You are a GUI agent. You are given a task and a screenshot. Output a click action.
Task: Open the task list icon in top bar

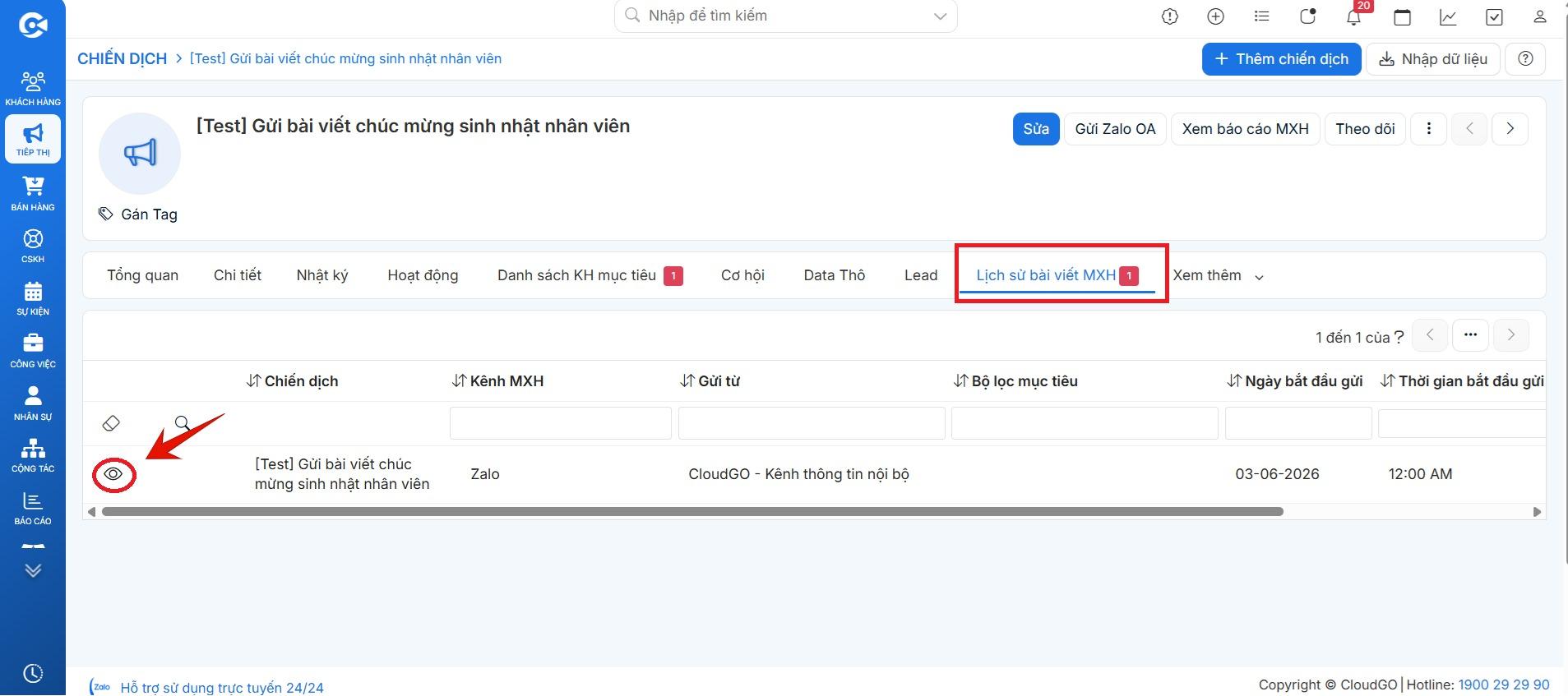[1261, 16]
